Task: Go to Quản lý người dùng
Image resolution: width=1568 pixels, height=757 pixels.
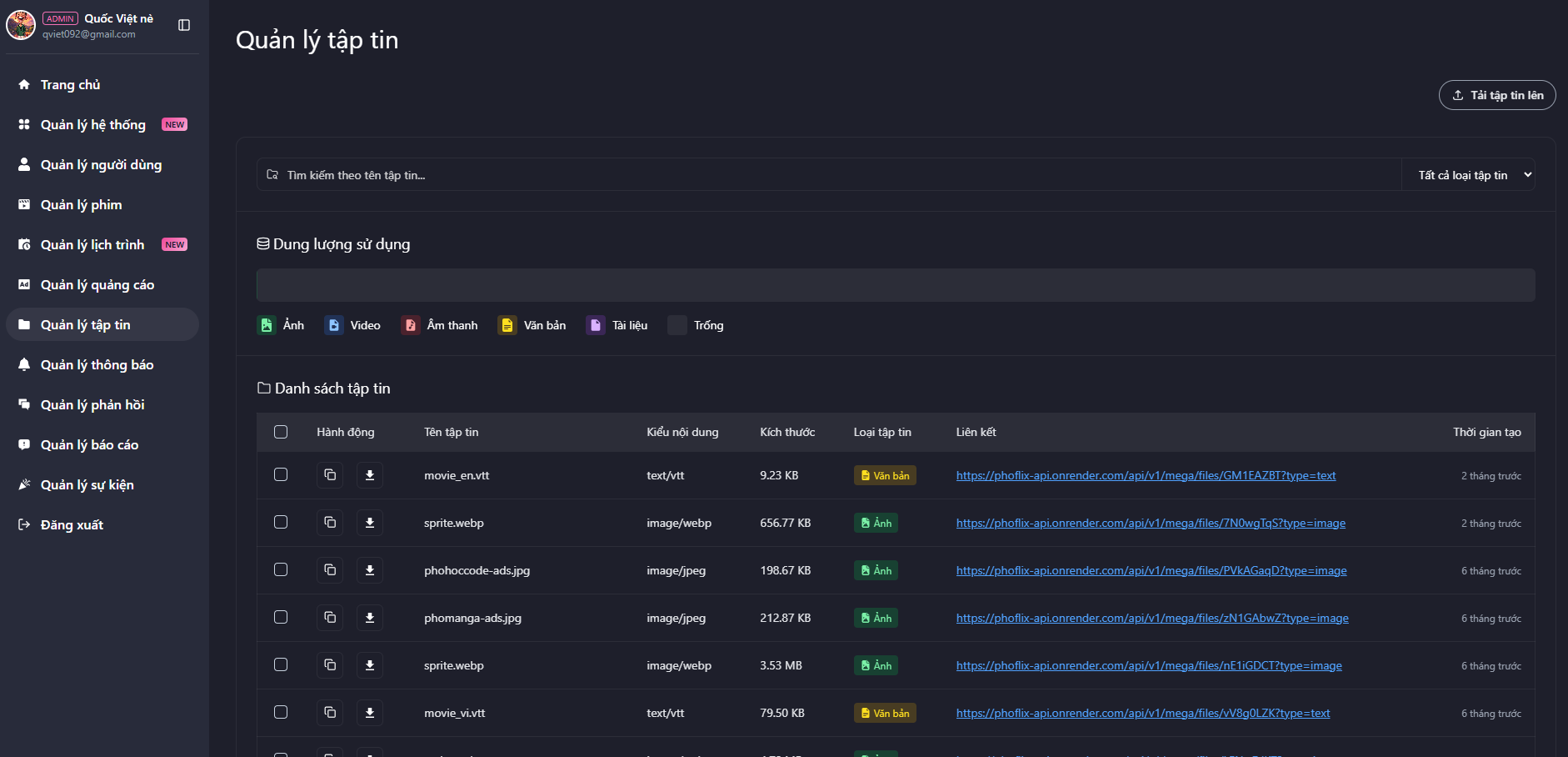Action: pyautogui.click(x=102, y=164)
